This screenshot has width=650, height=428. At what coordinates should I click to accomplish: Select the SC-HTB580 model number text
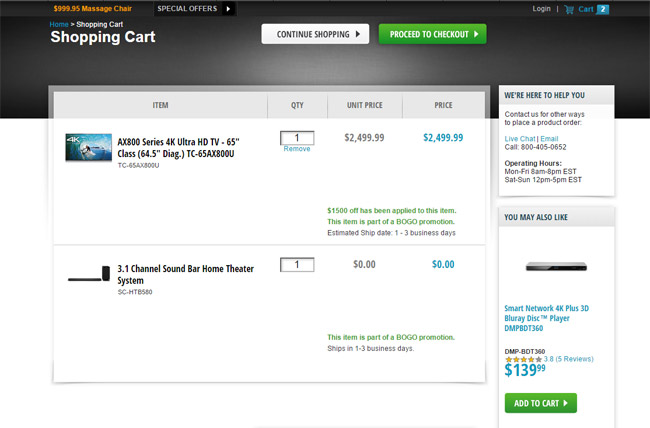(x=135, y=292)
